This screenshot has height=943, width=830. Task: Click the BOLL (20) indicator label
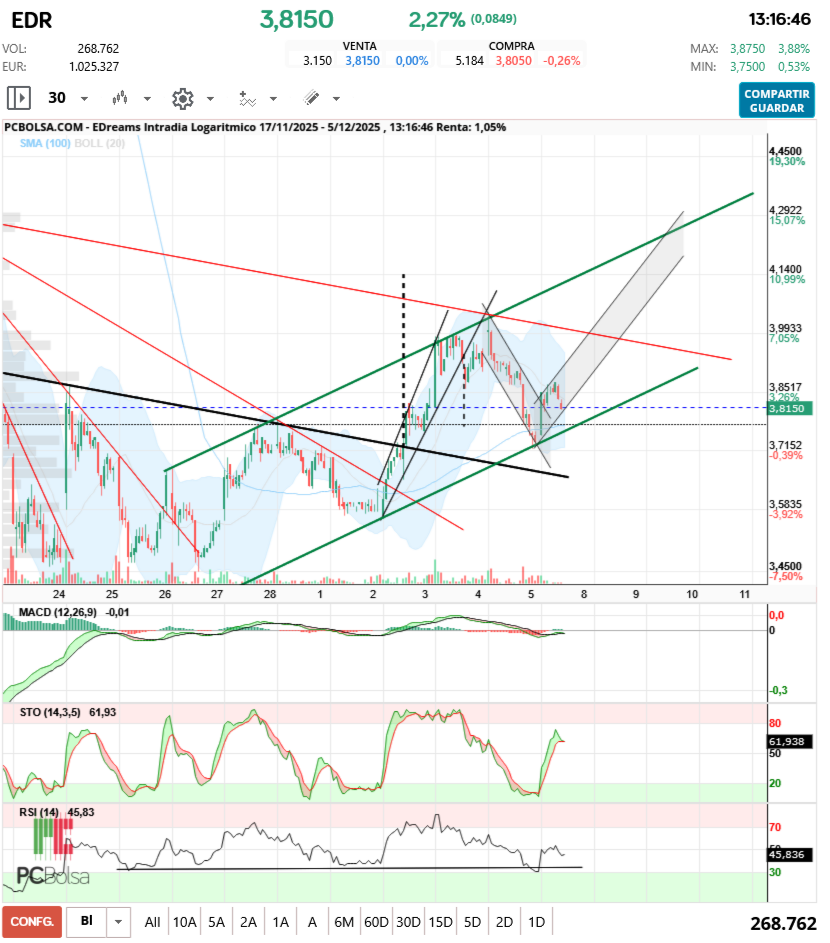100,143
